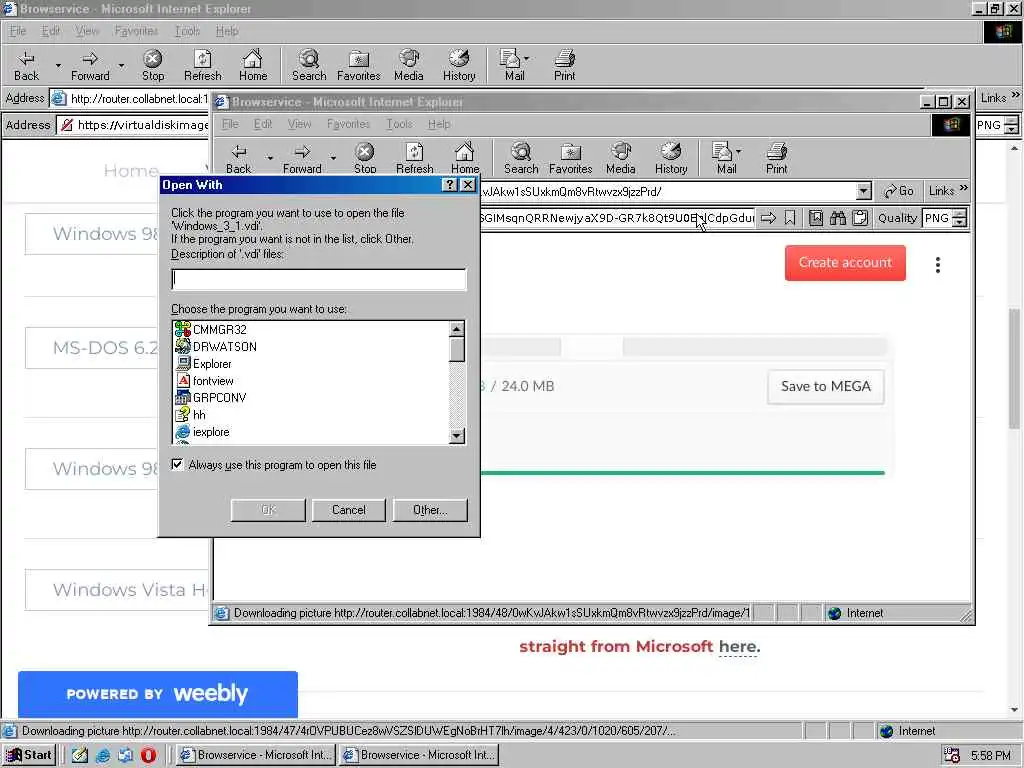Expand the front window address bar dropdown
Screen dimensions: 1024x768
[863, 191]
